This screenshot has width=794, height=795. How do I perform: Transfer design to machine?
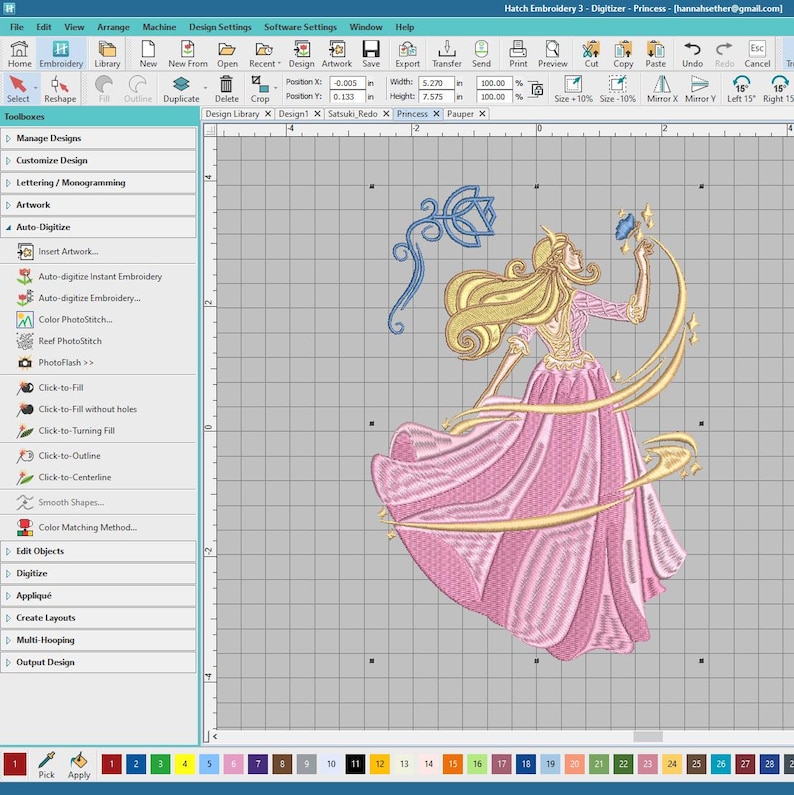pos(447,54)
